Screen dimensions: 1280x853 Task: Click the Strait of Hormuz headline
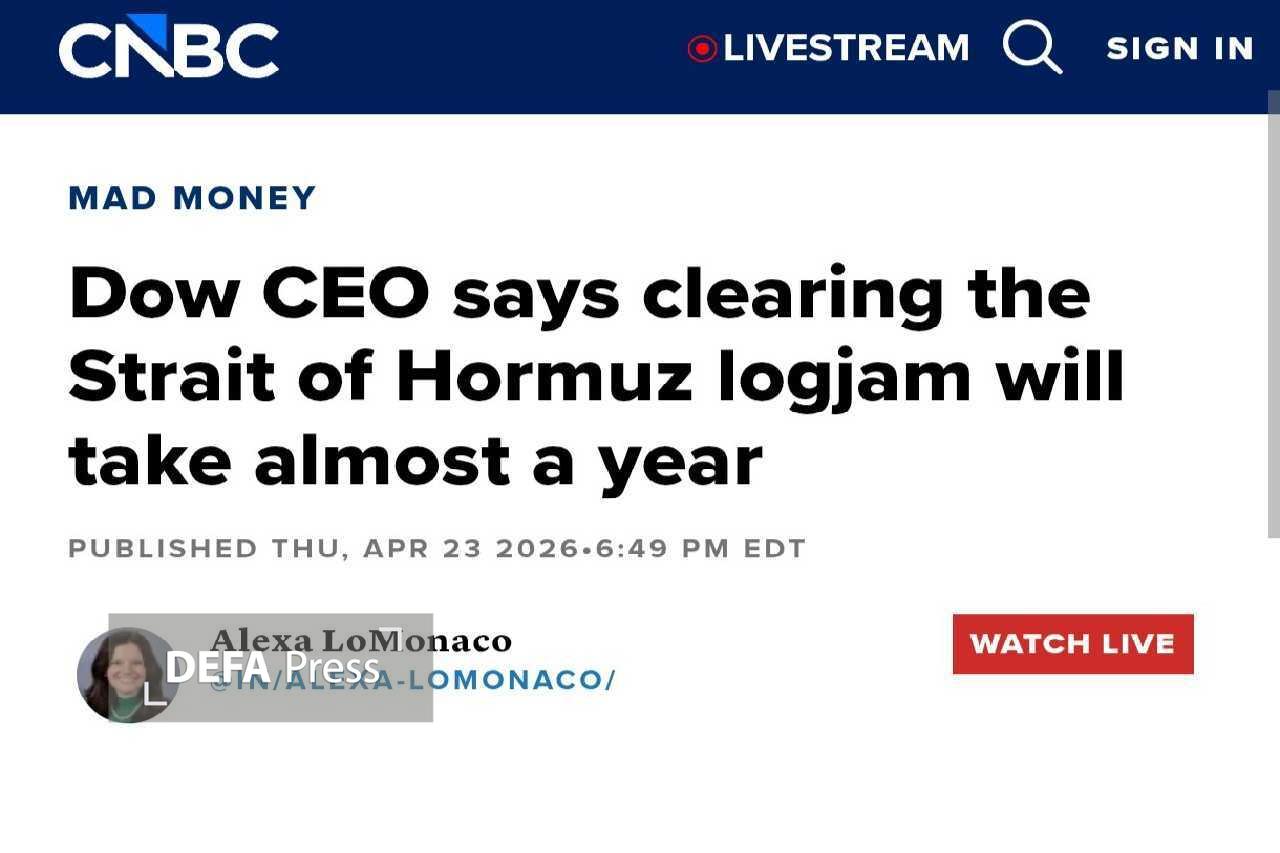596,376
